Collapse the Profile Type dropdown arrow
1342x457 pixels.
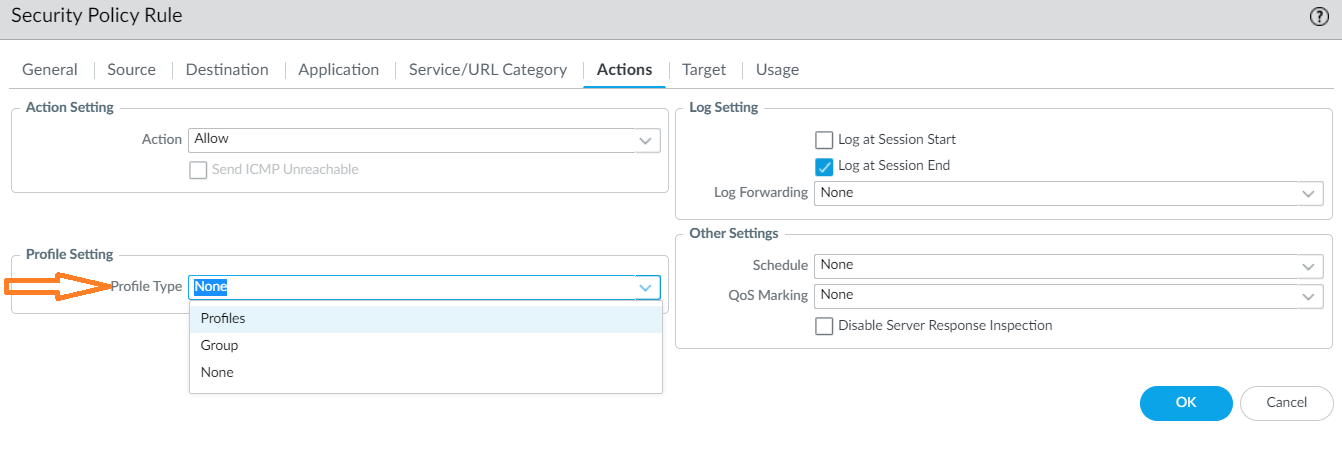pyautogui.click(x=646, y=288)
